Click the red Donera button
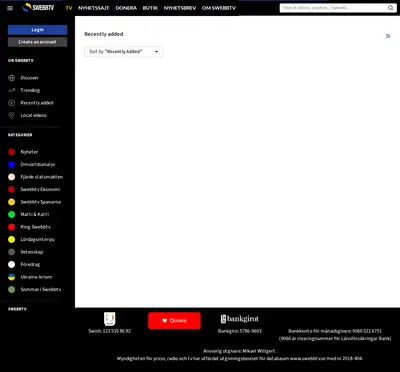400x372 pixels. coord(174,321)
